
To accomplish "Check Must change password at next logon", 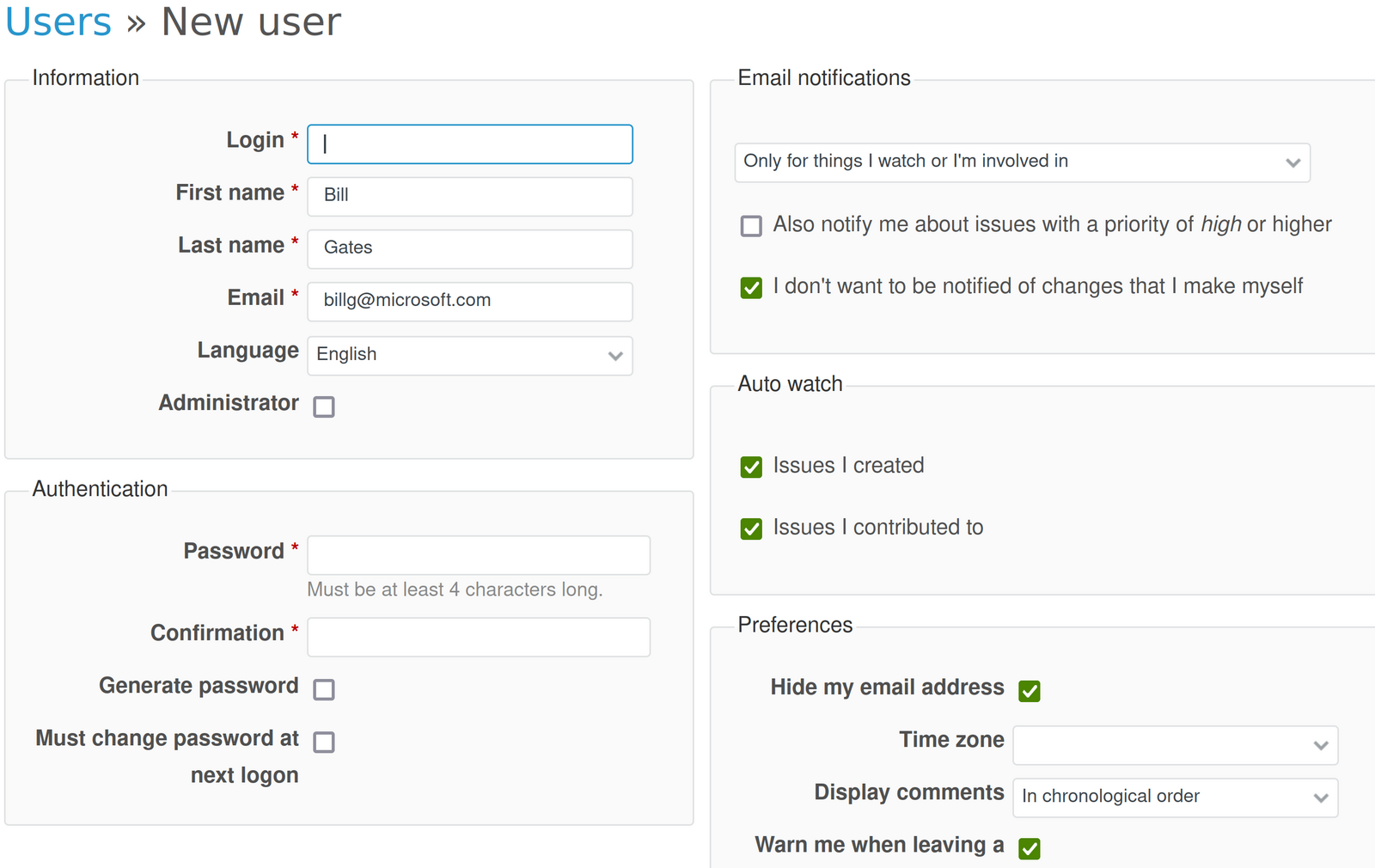I will click(323, 741).
